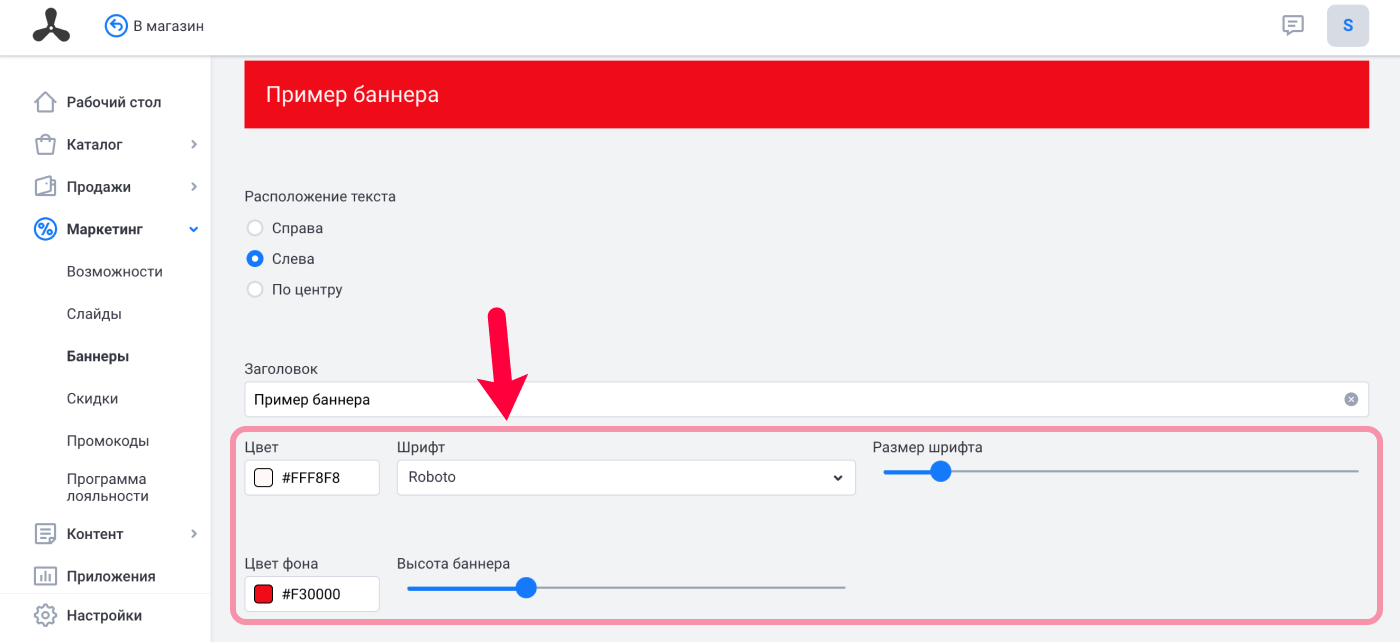
Task: Click the back arrow icon near В магазин
Action: (x=116, y=26)
